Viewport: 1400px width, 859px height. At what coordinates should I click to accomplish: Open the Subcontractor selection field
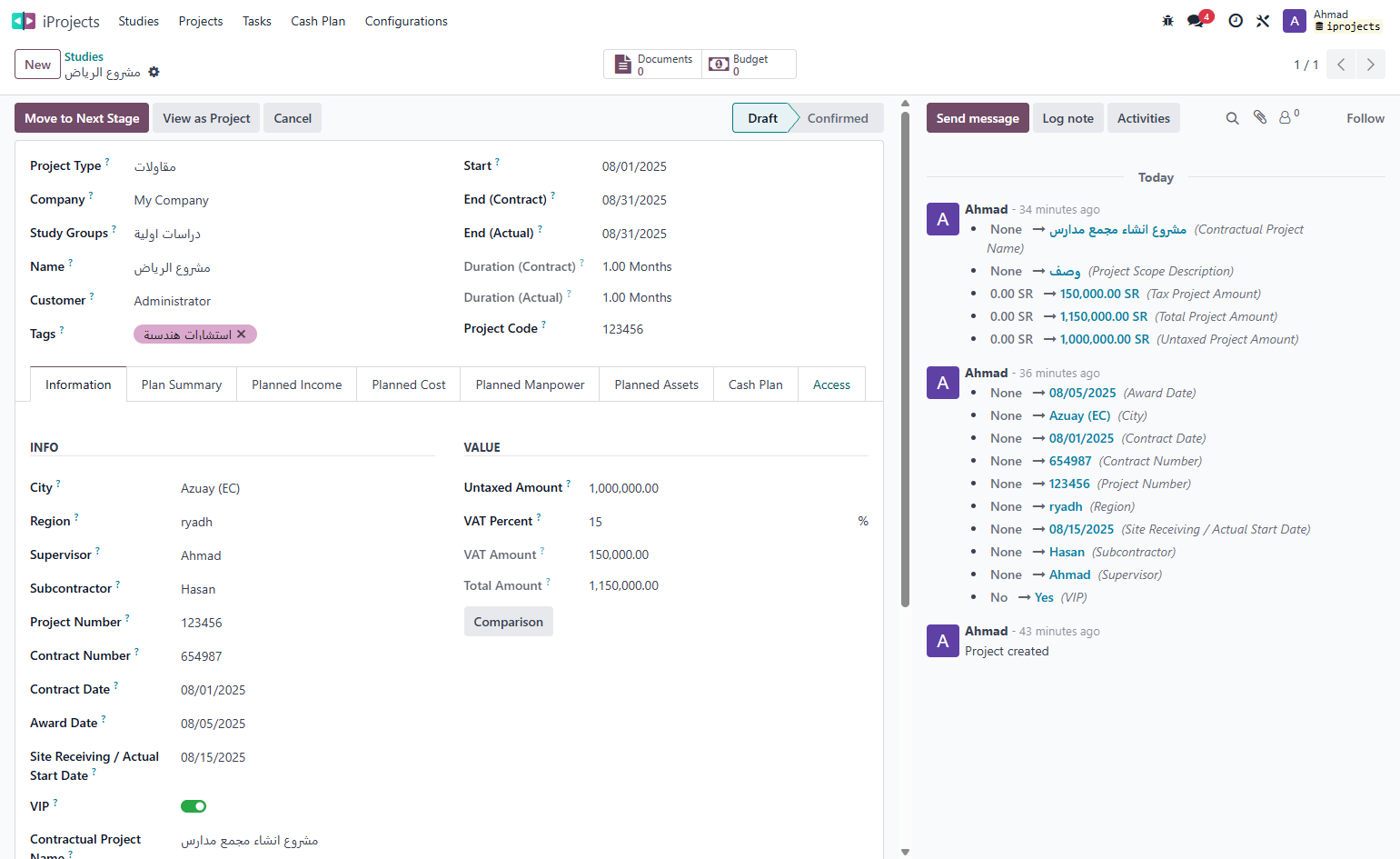[308, 589]
